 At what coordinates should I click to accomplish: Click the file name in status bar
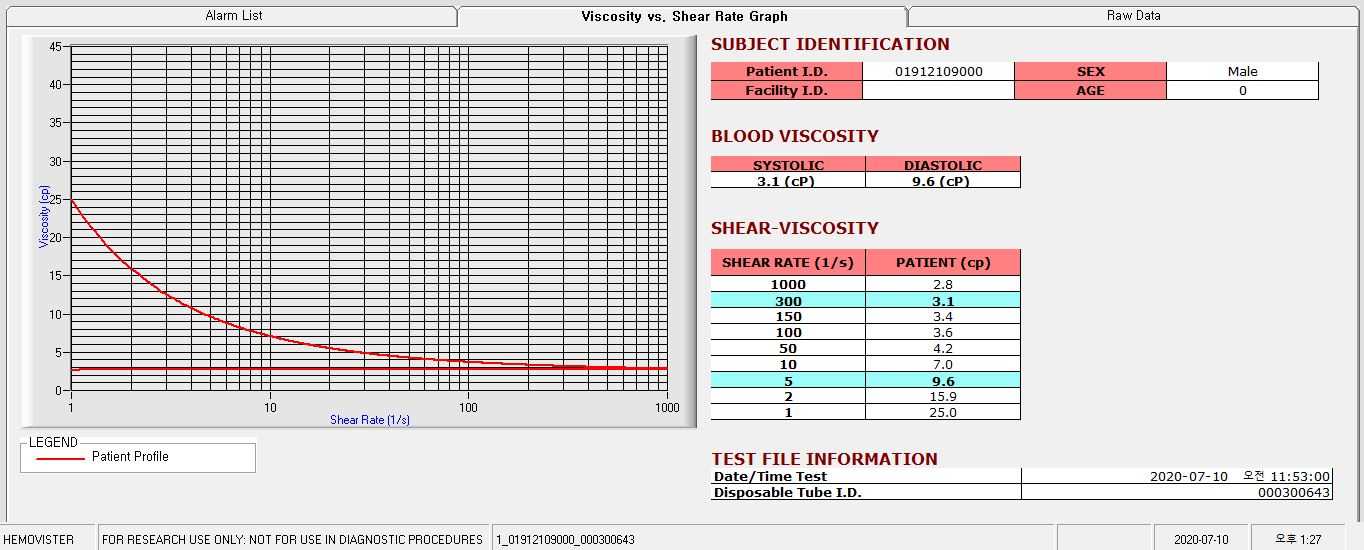[x=565, y=540]
